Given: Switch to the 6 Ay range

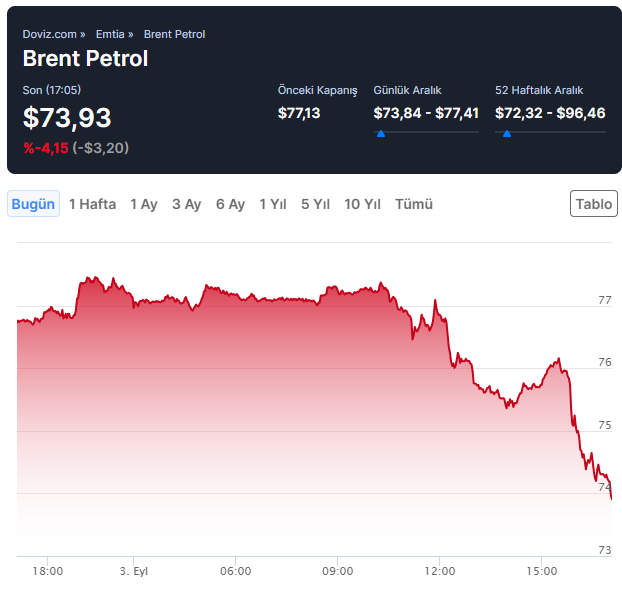Looking at the screenshot, I should [230, 204].
